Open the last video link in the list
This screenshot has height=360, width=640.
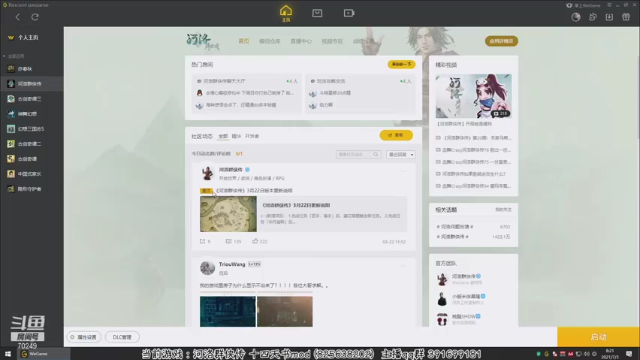(473, 186)
